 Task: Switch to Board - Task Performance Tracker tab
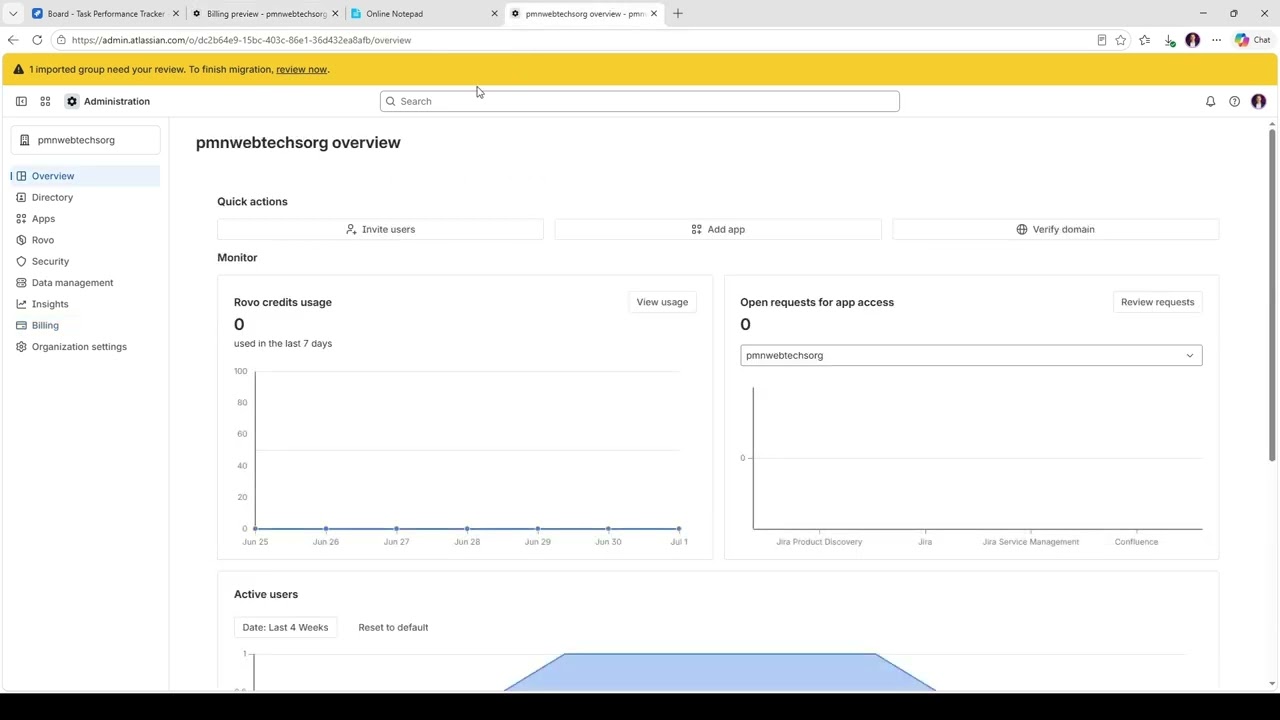pyautogui.click(x=106, y=13)
